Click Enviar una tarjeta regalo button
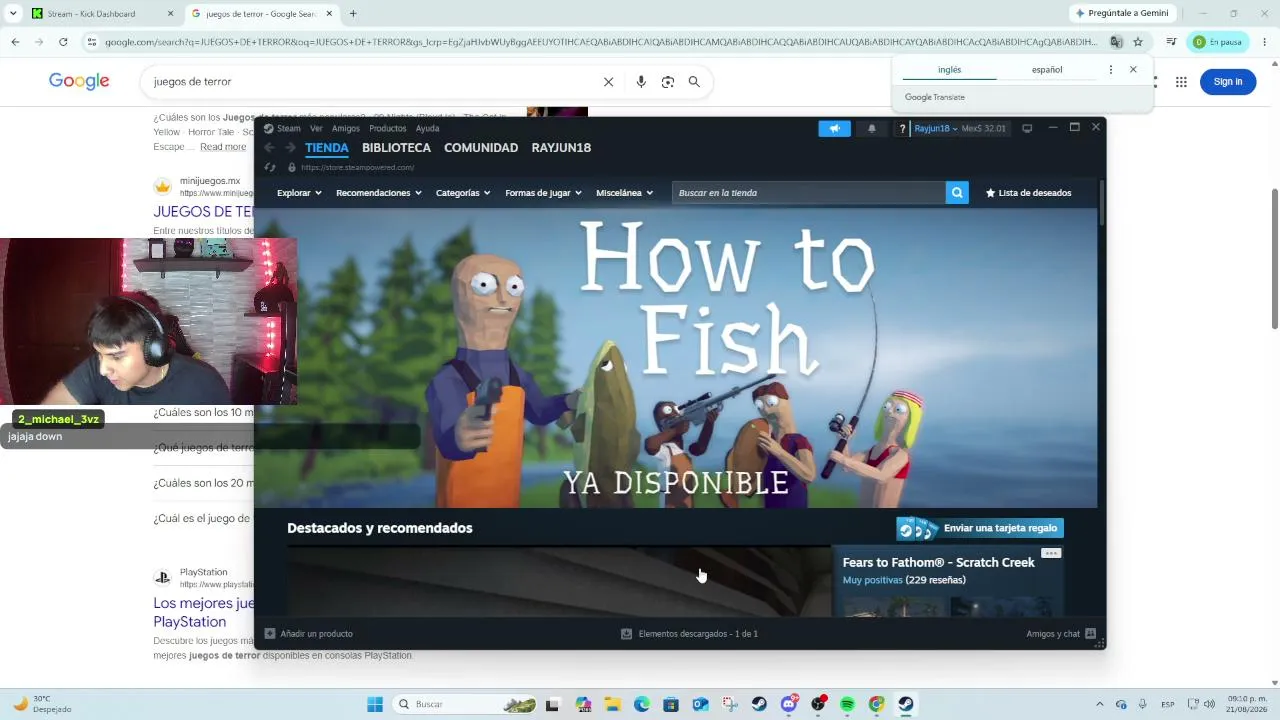Screen dimensions: 1280x720 click(980, 528)
